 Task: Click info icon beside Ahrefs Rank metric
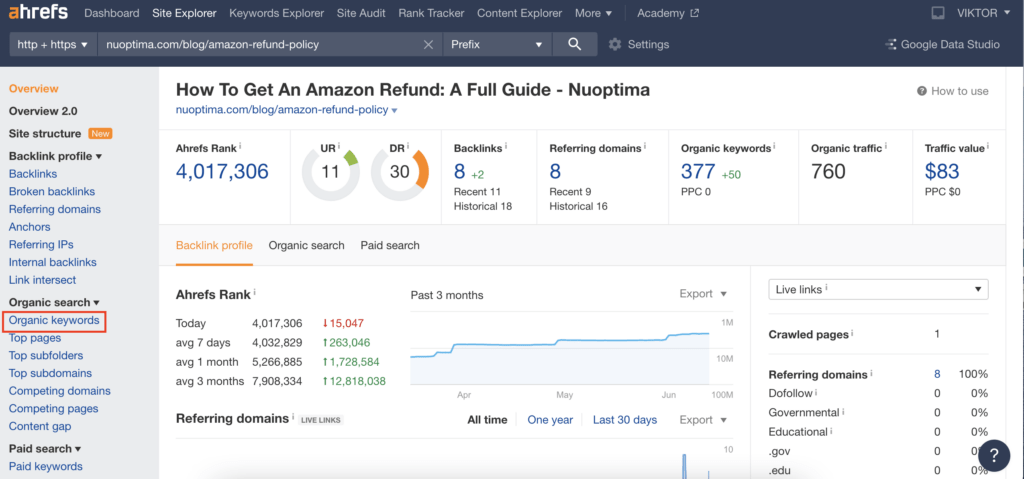pos(240,146)
